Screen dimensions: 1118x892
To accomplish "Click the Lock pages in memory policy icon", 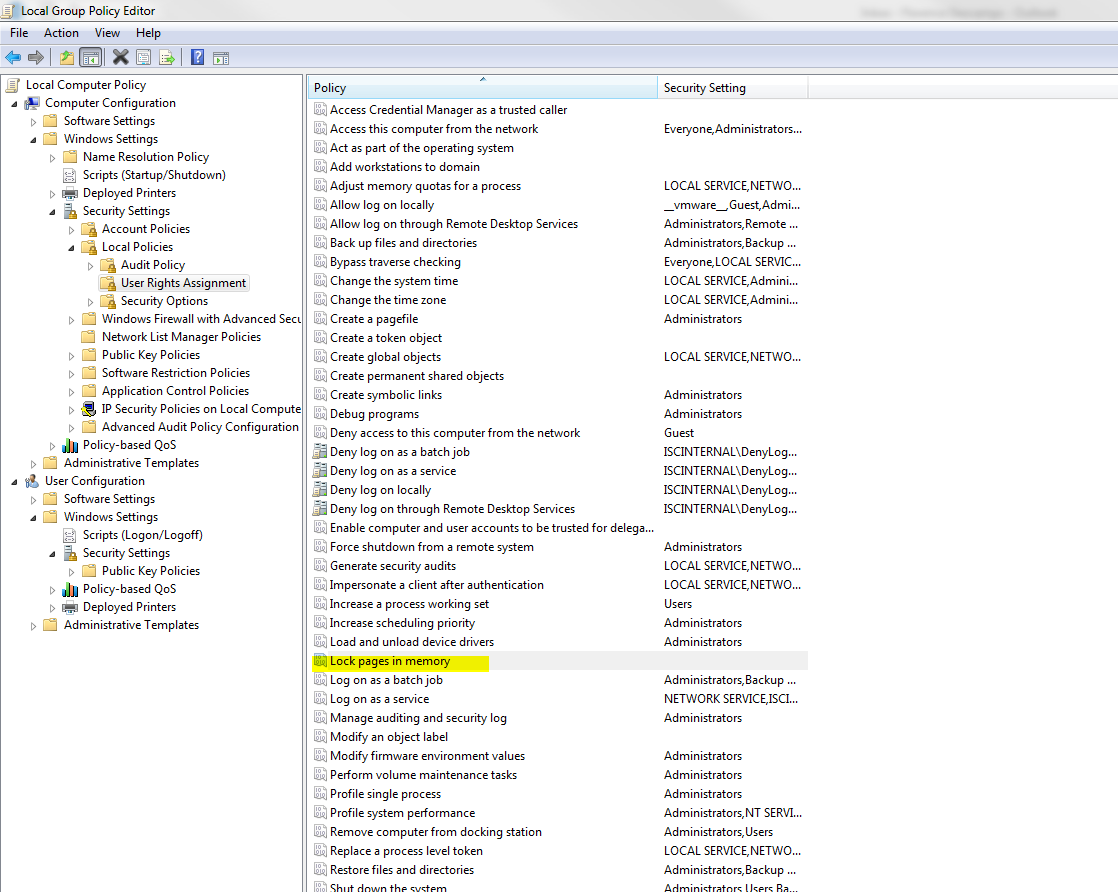I will coord(320,661).
